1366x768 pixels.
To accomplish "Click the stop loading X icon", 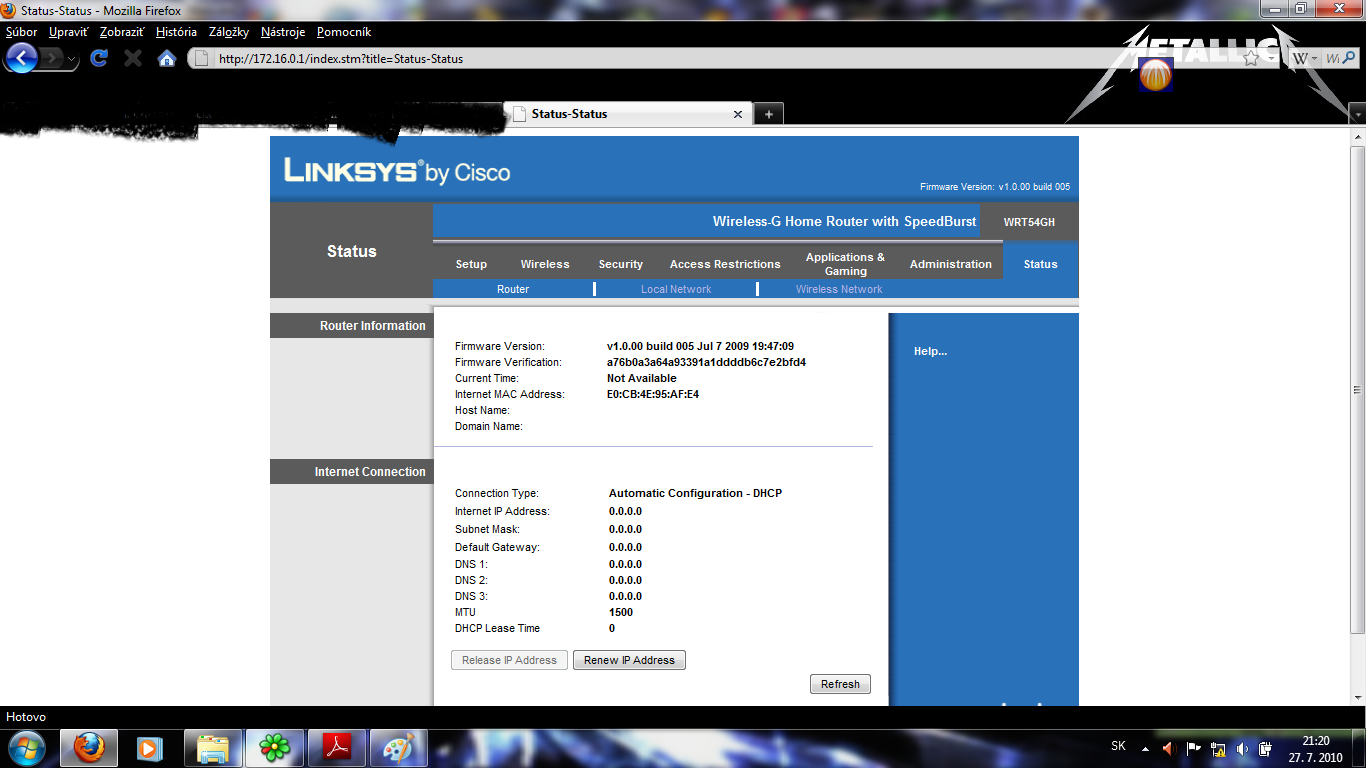I will coord(132,58).
